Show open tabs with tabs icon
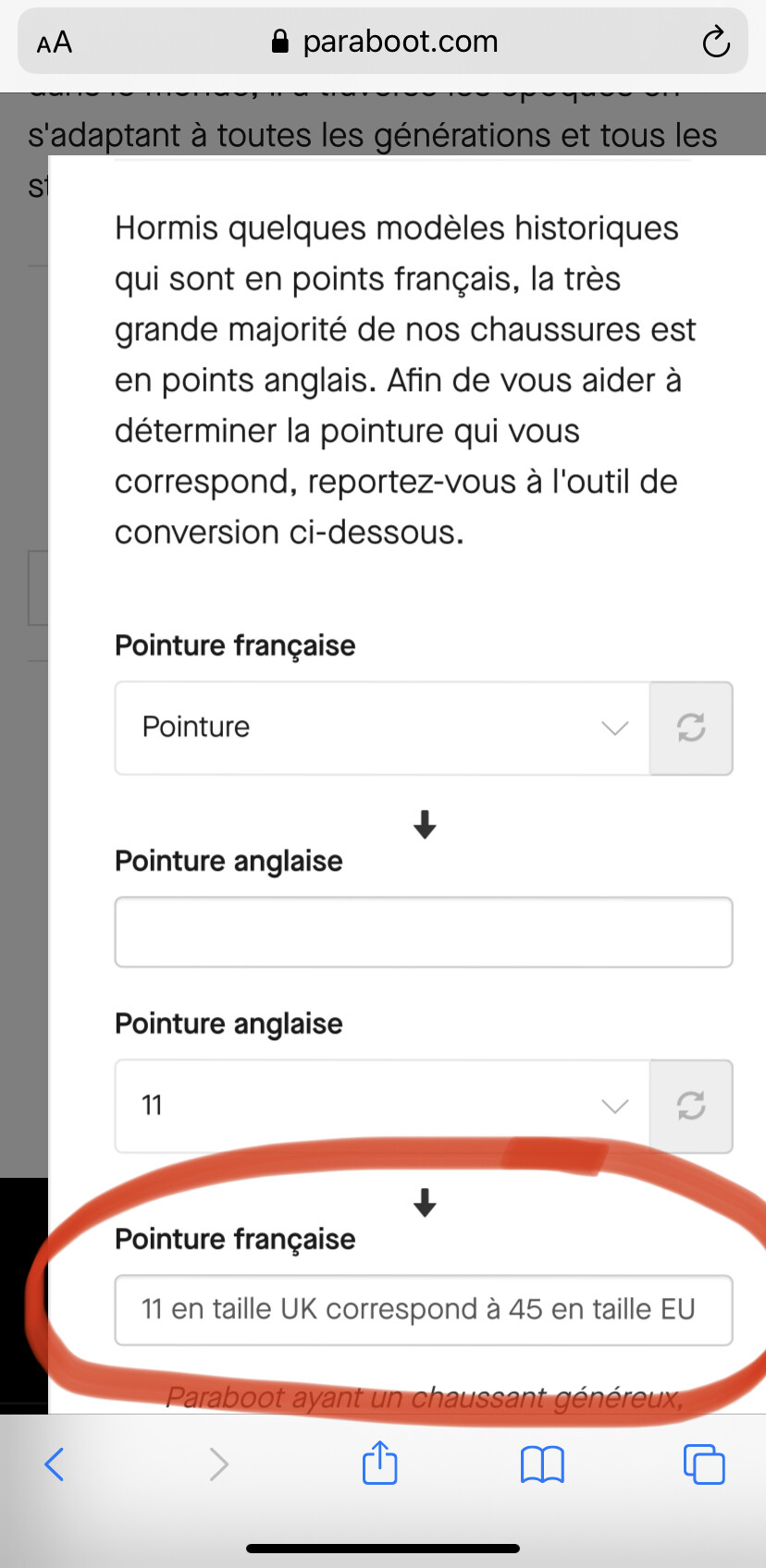The height and width of the screenshot is (1568, 766). 704,1464
